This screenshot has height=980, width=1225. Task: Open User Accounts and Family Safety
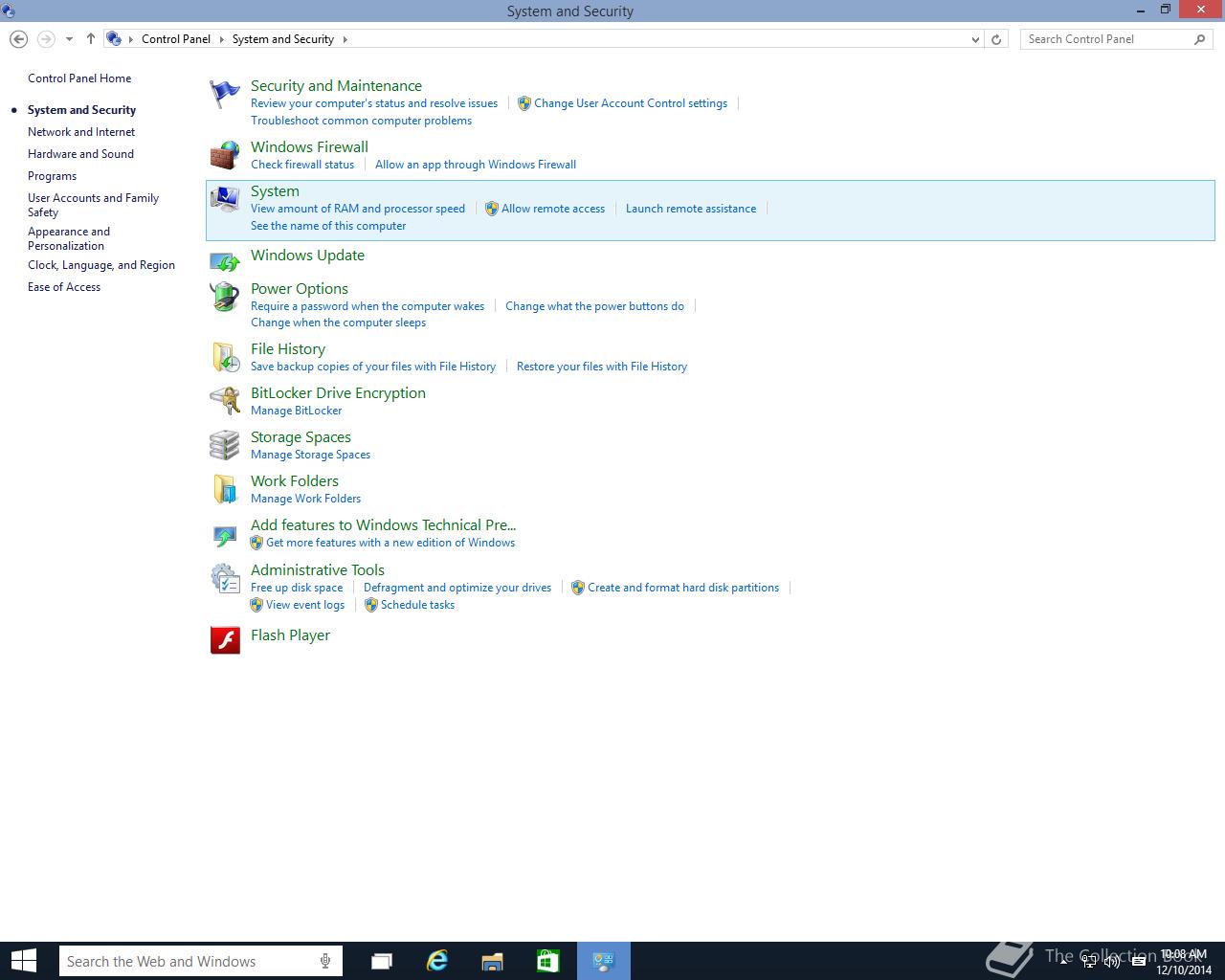[93, 205]
